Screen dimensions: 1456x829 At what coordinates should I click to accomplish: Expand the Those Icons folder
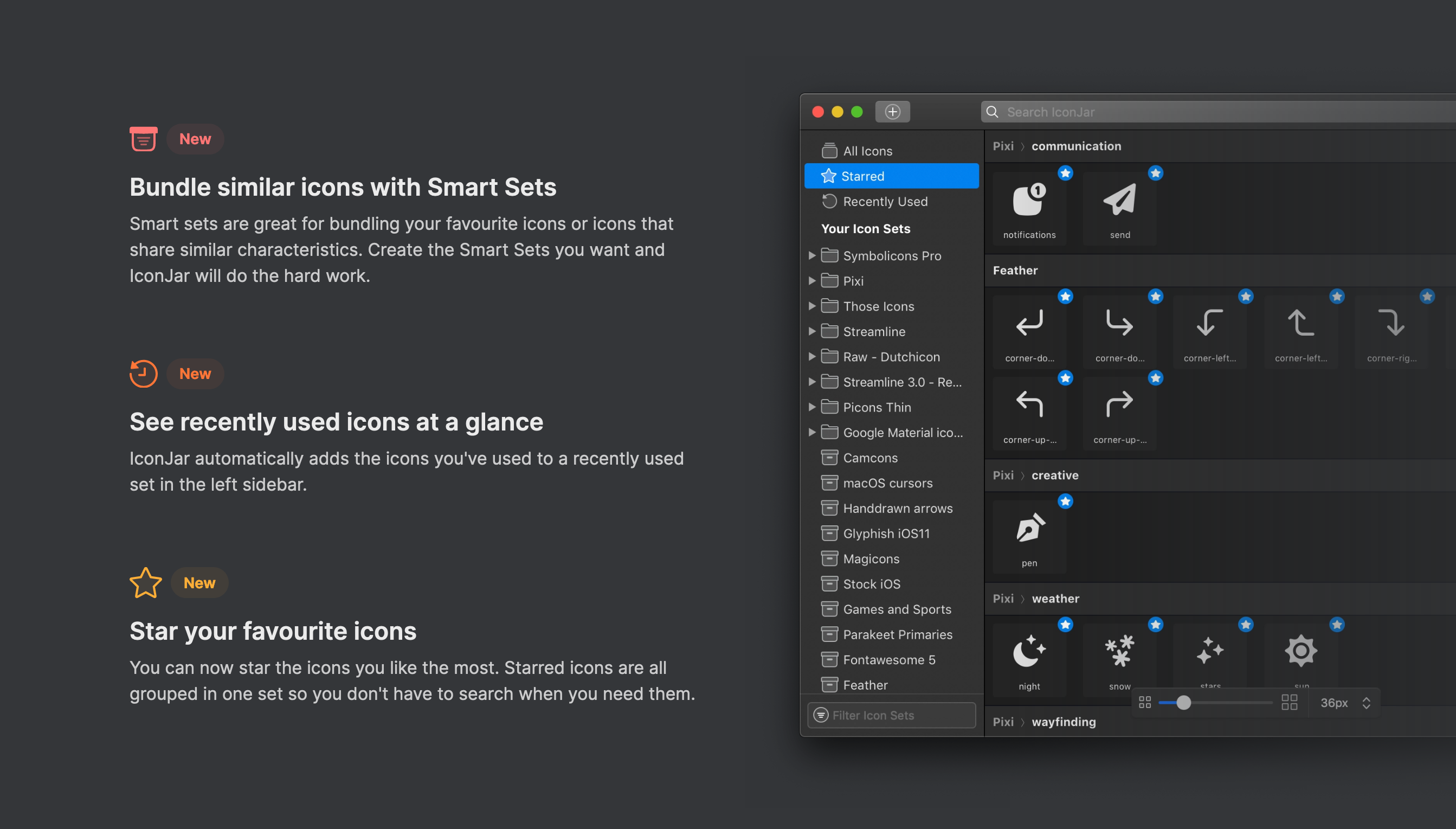(812, 306)
